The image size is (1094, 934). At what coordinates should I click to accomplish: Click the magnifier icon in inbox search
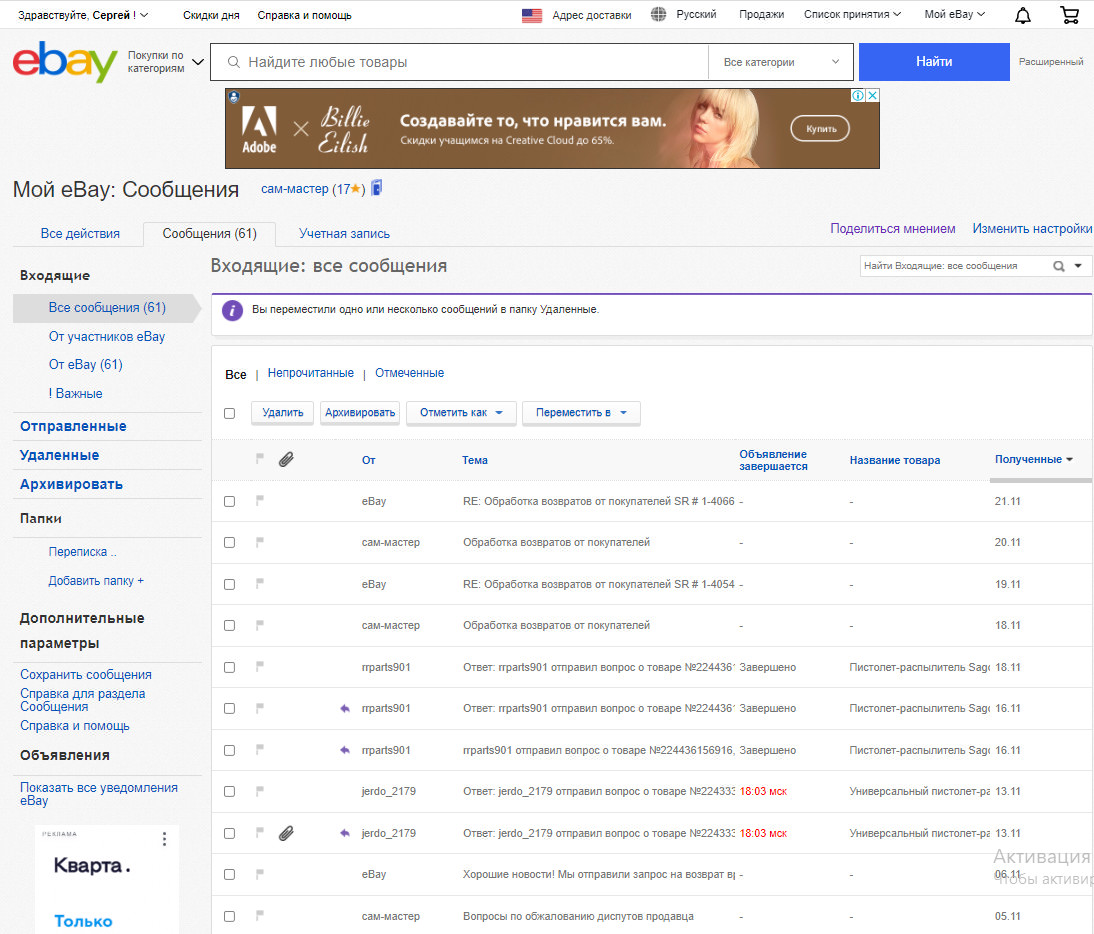1058,266
